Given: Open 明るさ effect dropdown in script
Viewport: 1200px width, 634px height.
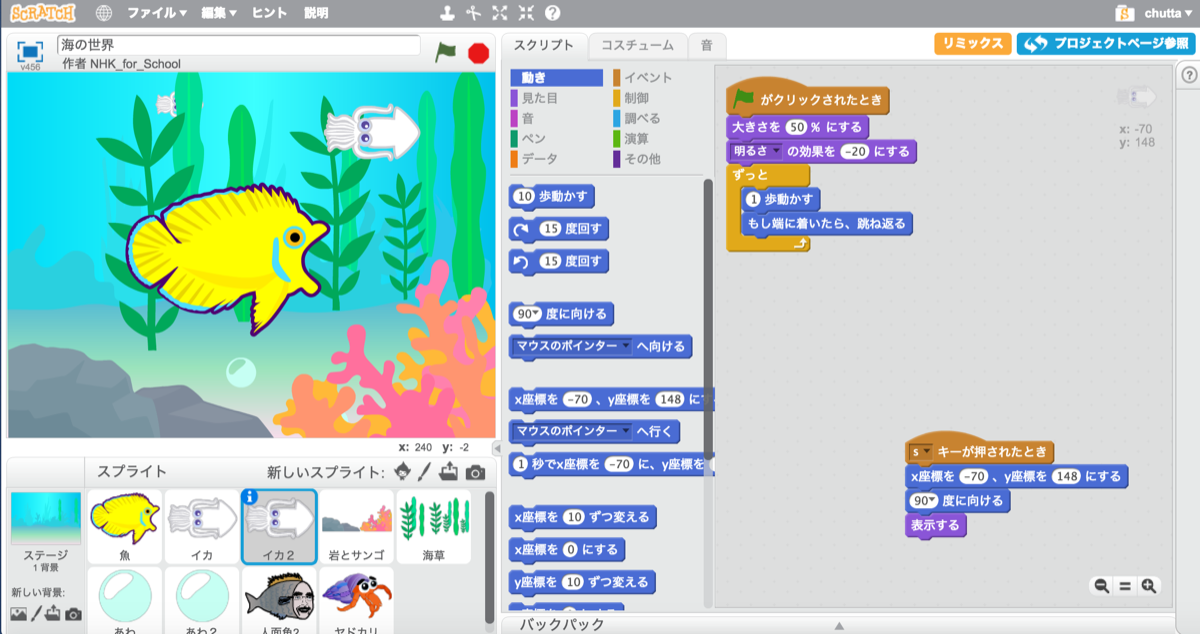Looking at the screenshot, I should coord(776,151).
